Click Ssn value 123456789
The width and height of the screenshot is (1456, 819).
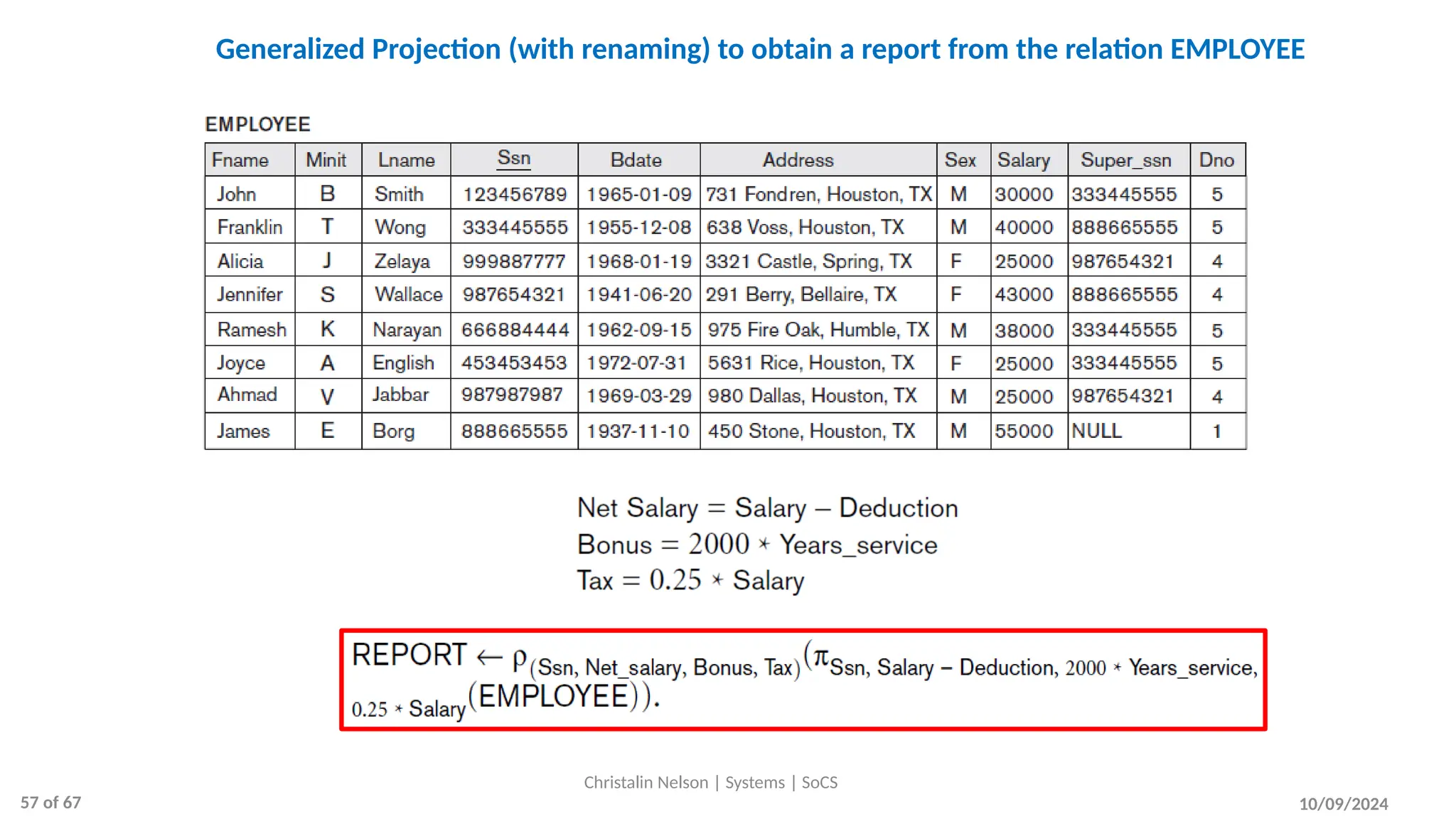[x=515, y=195]
